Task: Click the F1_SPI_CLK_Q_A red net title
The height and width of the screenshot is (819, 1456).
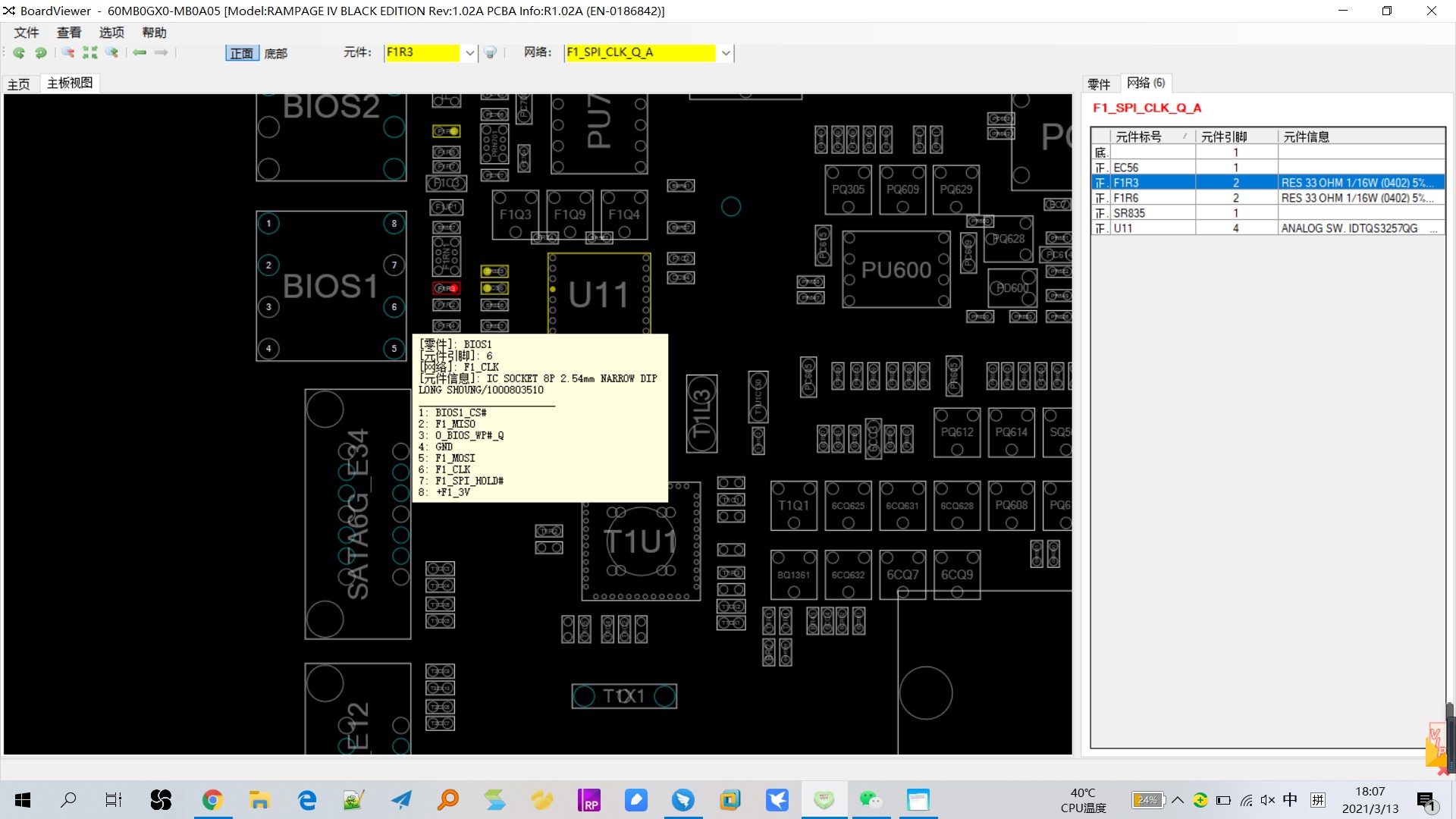Action: click(1147, 108)
